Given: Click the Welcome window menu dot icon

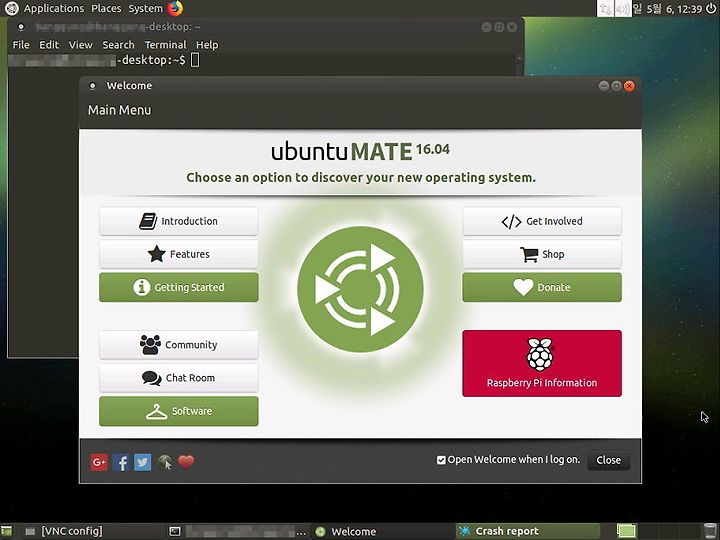Looking at the screenshot, I should [92, 86].
